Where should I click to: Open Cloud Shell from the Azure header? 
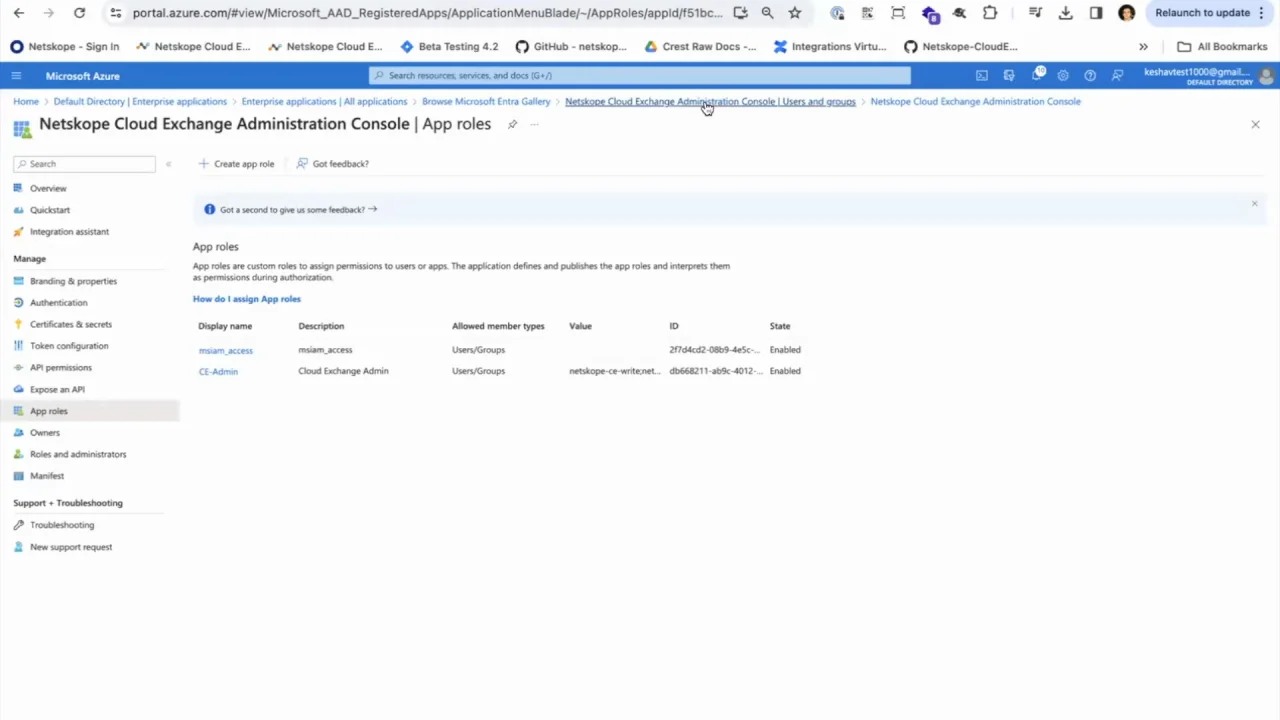982,76
